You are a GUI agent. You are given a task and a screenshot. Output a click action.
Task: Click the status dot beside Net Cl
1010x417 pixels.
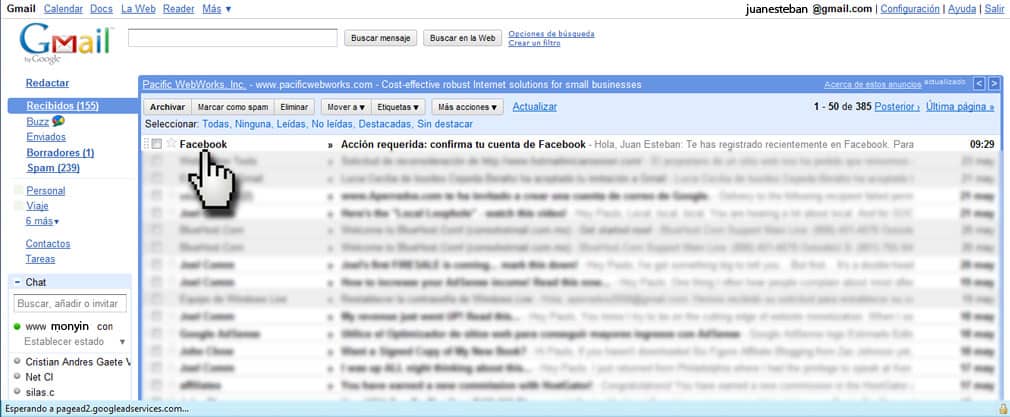17,376
